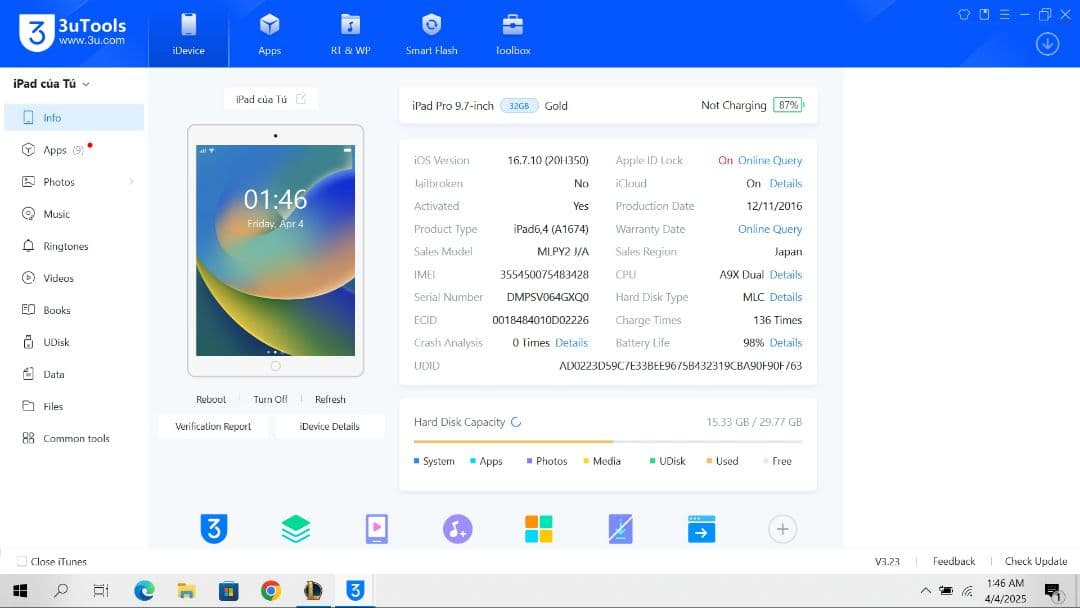Open the hamburger menu in title bar
The width and height of the screenshot is (1080, 608).
1004,14
